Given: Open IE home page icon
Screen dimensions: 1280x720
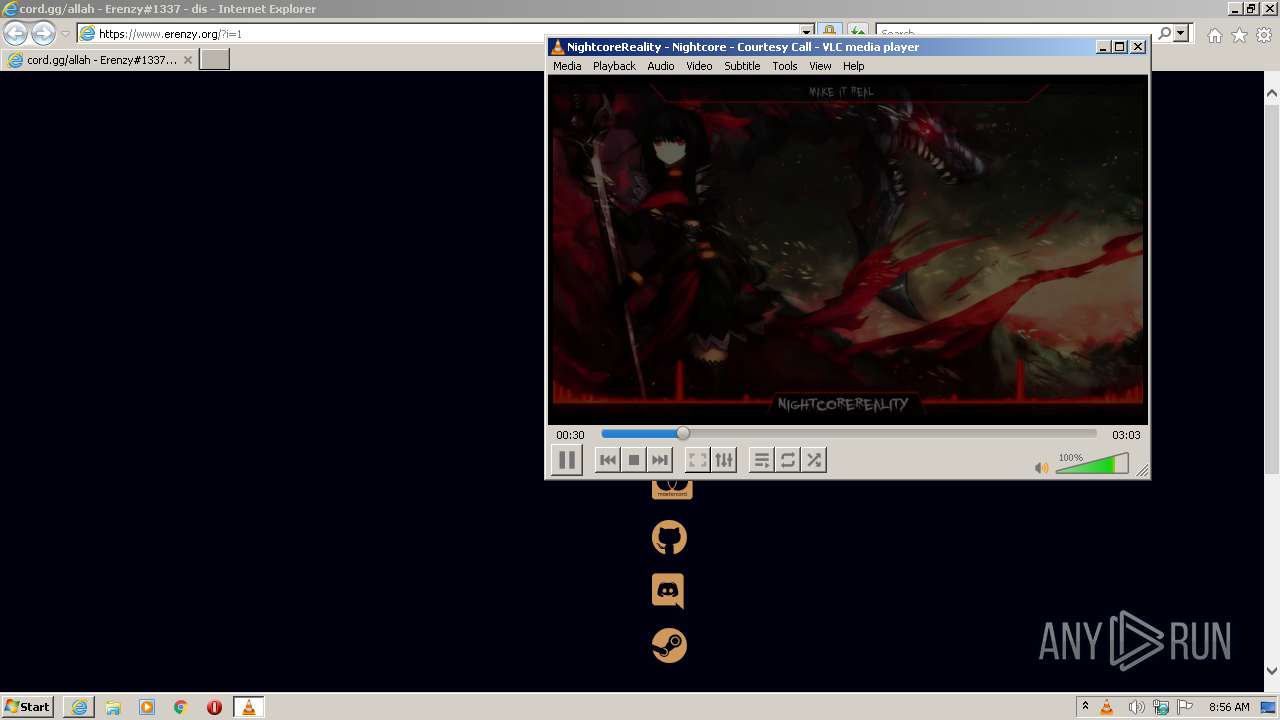Looking at the screenshot, I should pyautogui.click(x=1214, y=35).
